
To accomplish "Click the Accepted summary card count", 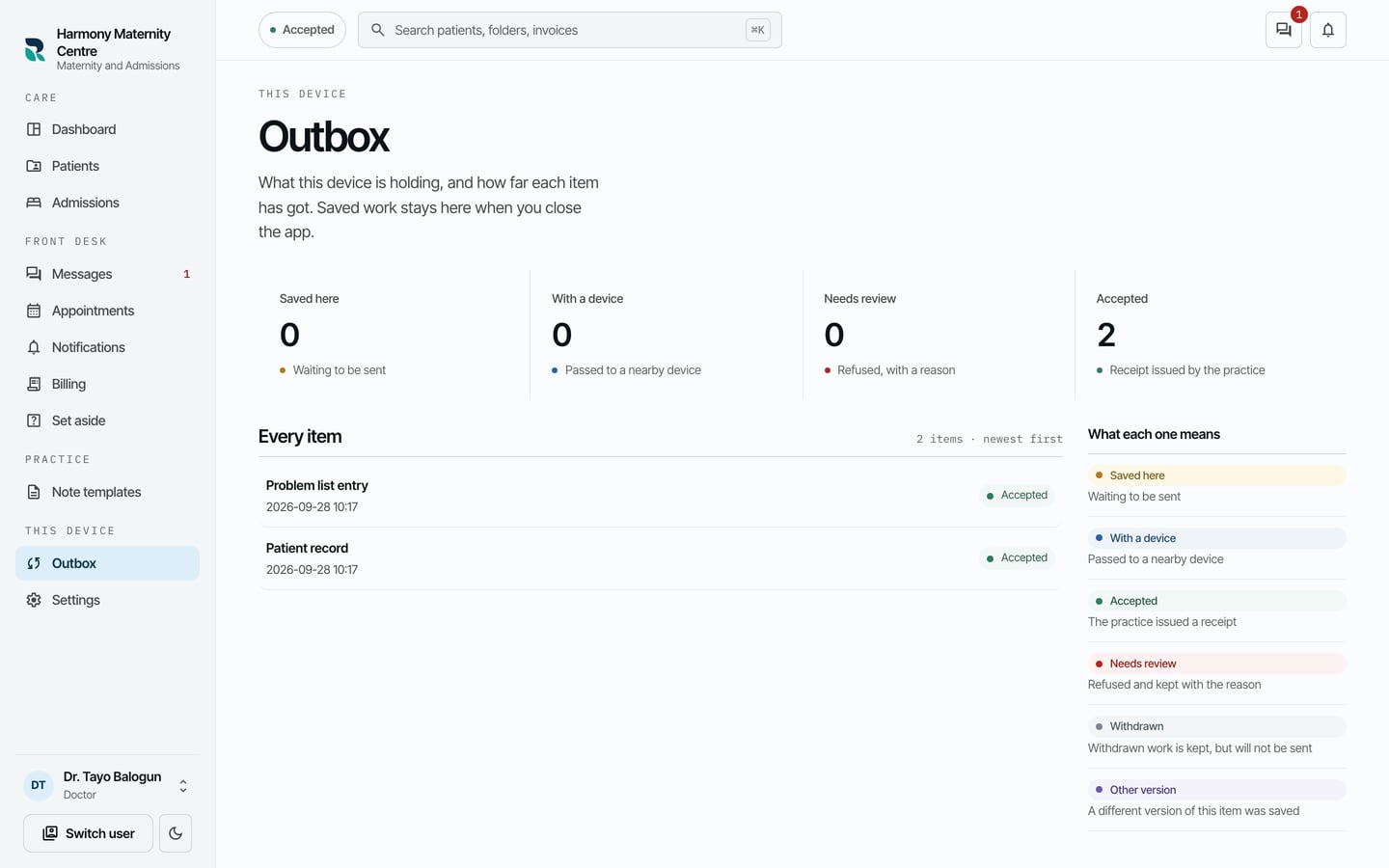I will point(1106,335).
